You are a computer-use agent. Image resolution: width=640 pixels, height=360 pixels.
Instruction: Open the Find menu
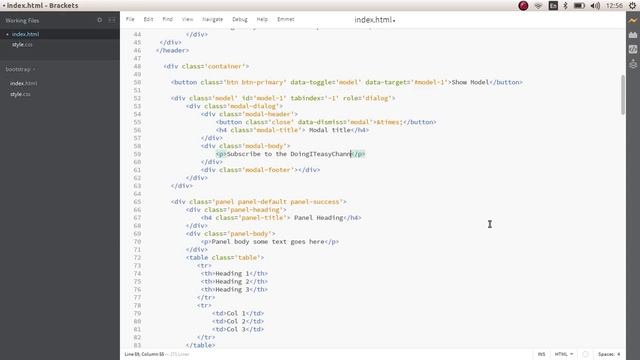[x=167, y=19]
